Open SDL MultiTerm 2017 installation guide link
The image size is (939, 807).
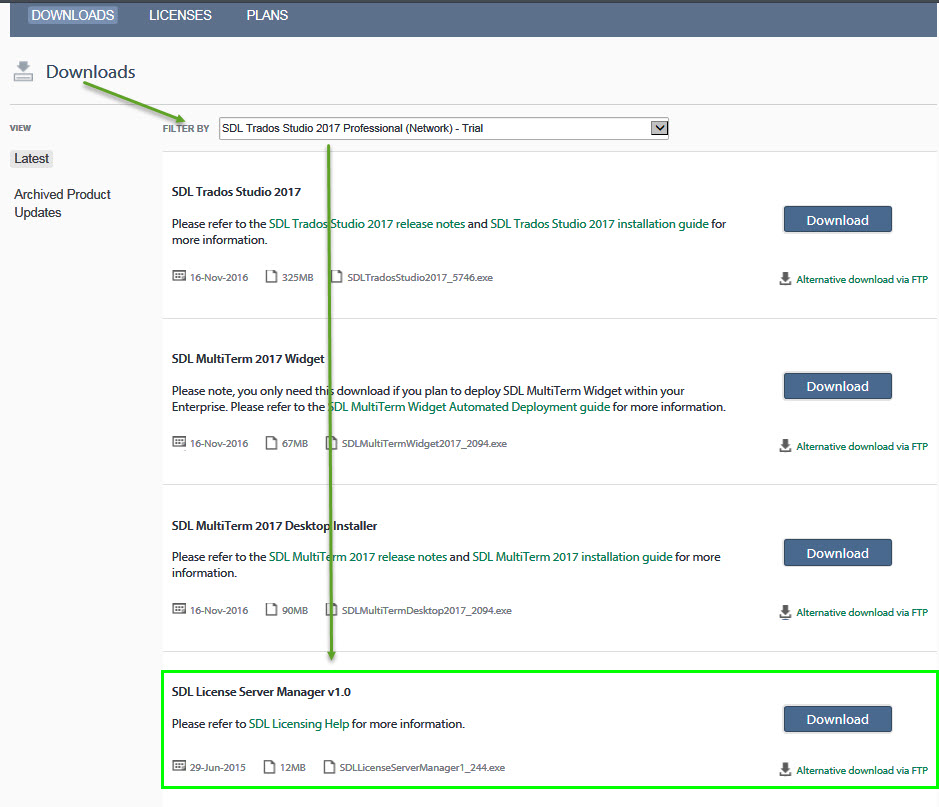point(572,557)
